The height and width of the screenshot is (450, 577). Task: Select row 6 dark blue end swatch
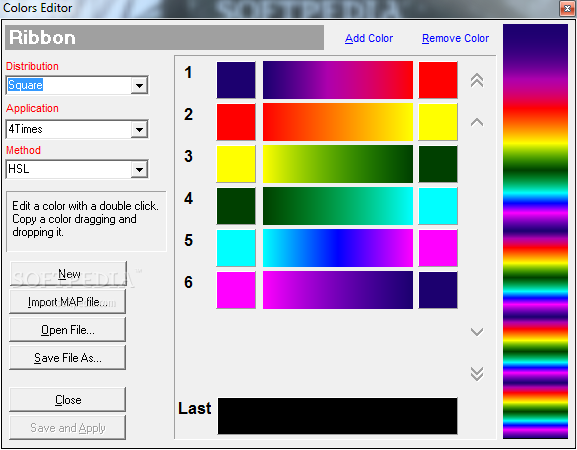point(438,290)
